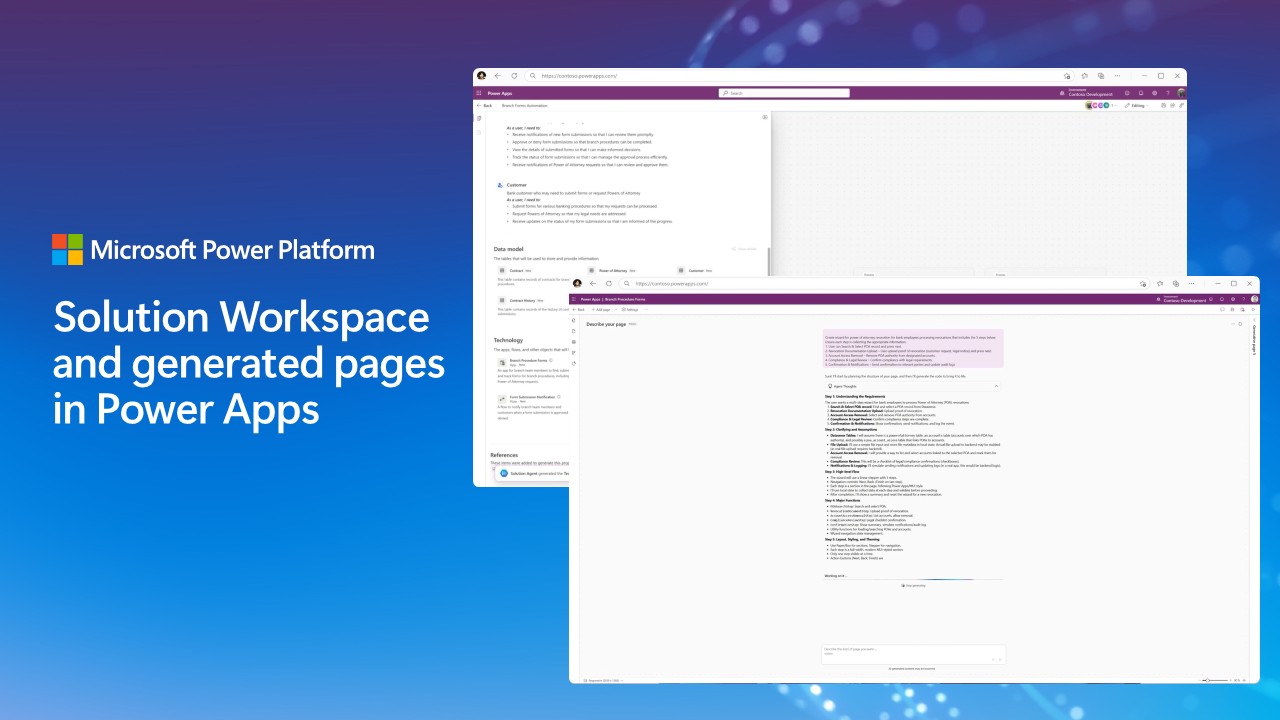Viewport: 1280px width, 720px height.
Task: Click profile avatar in front browser title bar
Action: (577, 284)
